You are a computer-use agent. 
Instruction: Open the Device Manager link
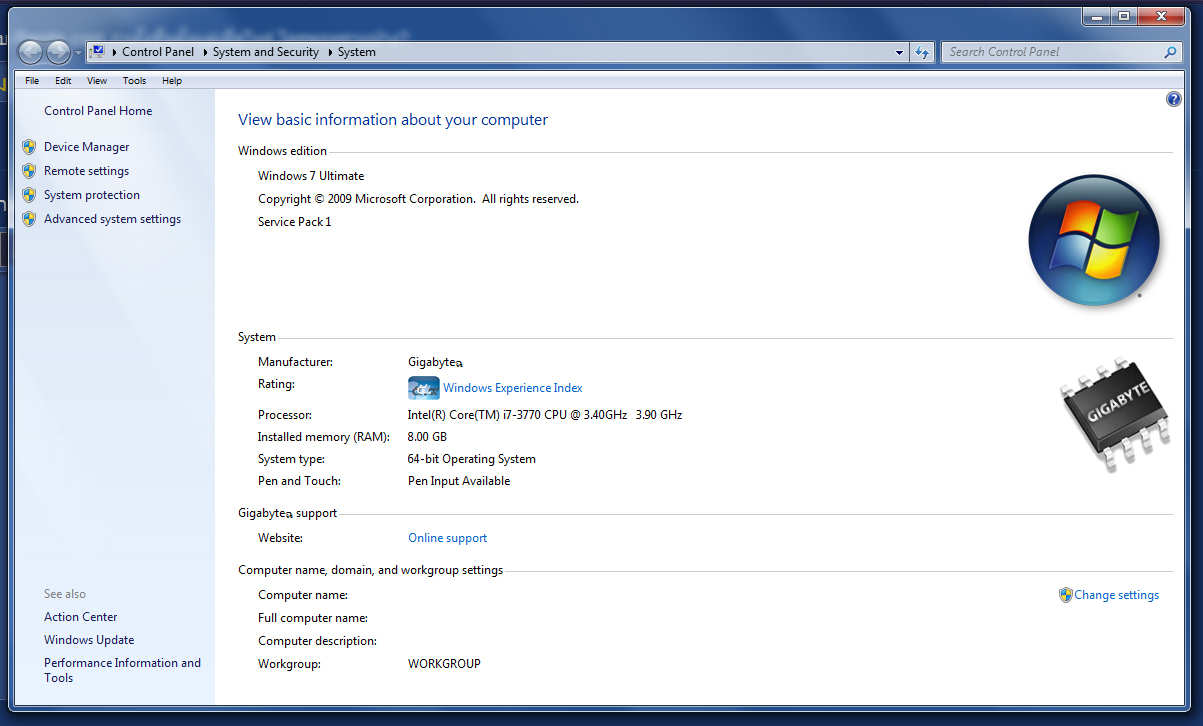tap(87, 147)
